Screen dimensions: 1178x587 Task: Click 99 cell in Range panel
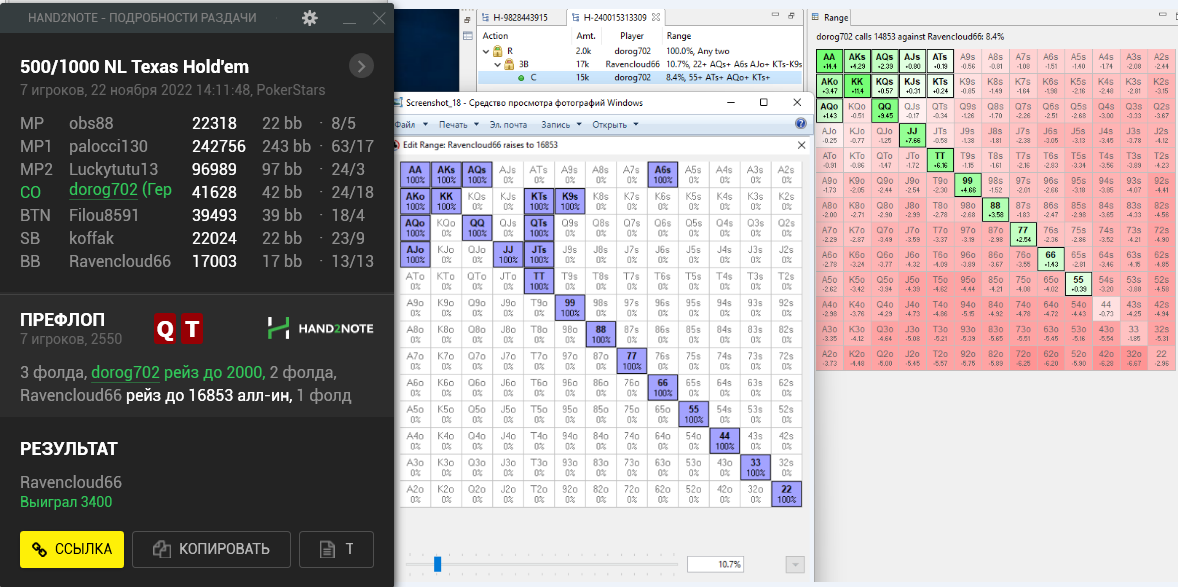click(968, 185)
